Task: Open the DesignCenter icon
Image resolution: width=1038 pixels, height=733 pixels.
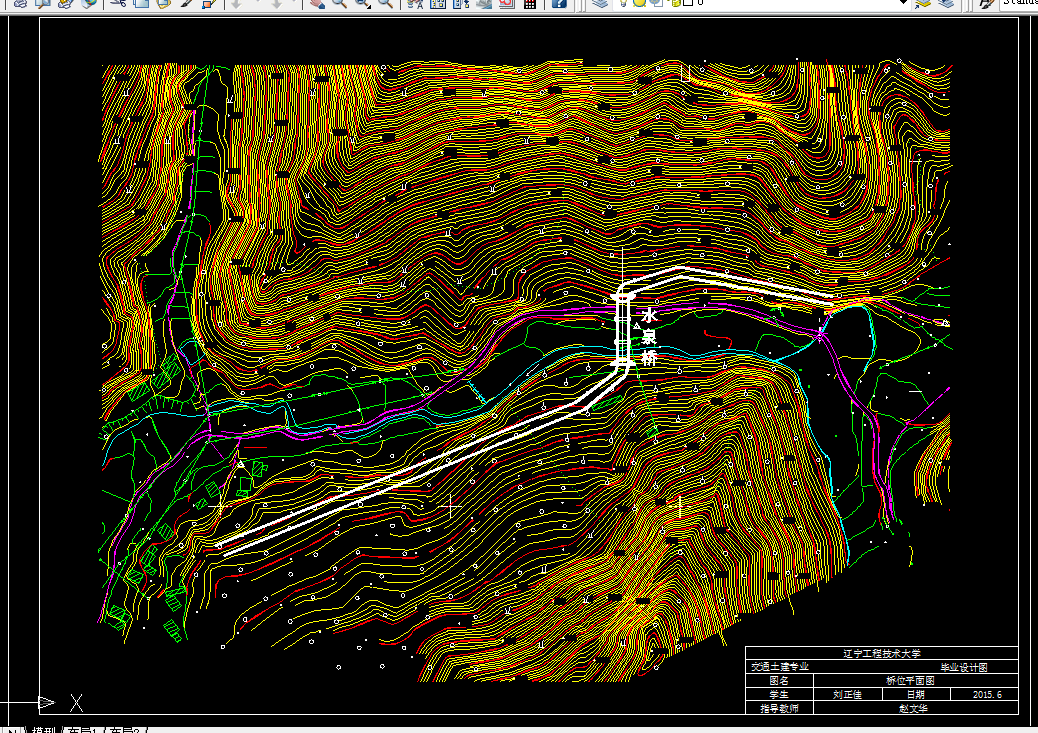Action: coord(438,3)
